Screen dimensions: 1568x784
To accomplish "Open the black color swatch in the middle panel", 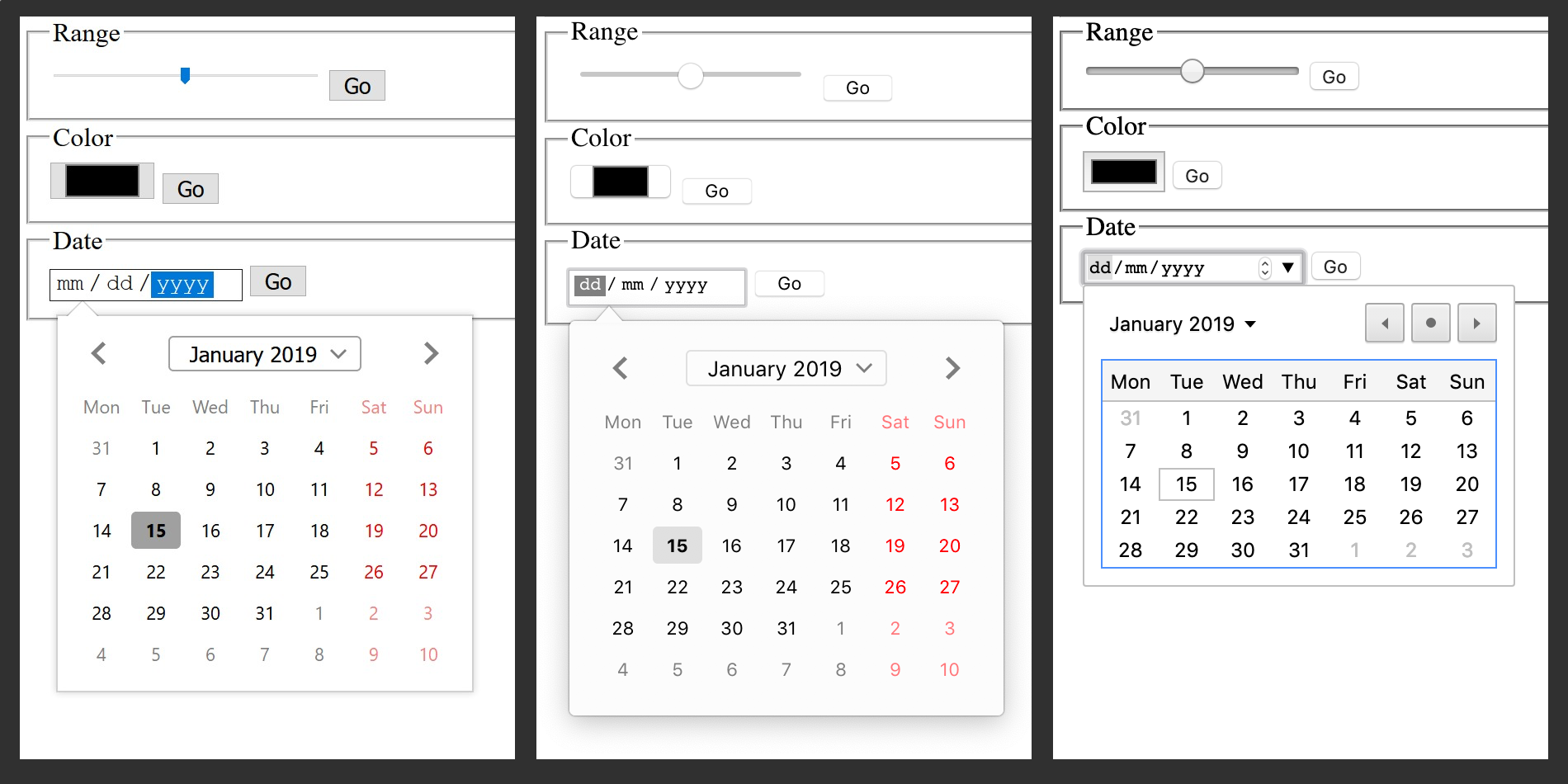I will coord(621,182).
